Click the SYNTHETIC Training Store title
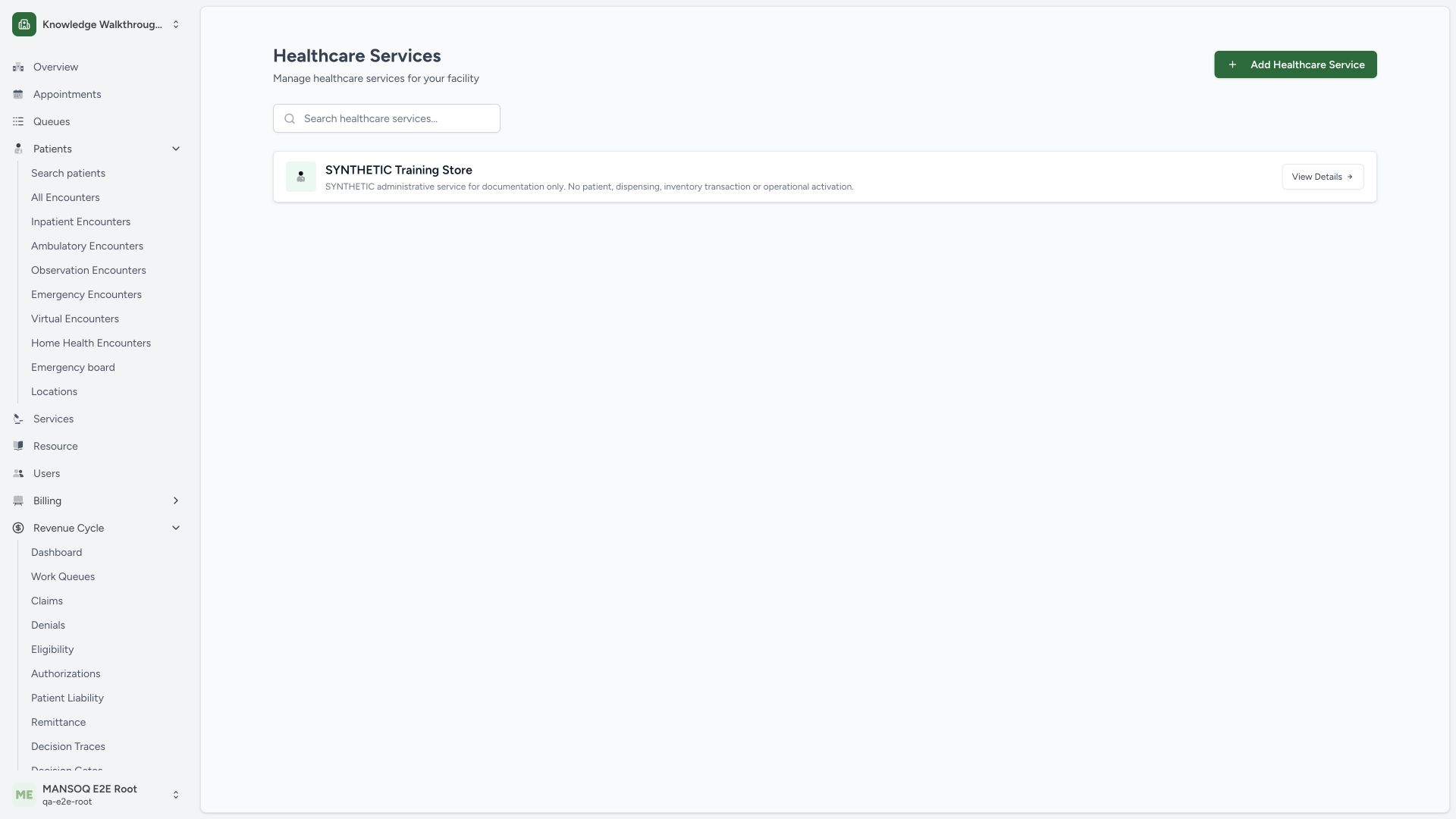This screenshot has width=1456, height=819. tap(399, 170)
